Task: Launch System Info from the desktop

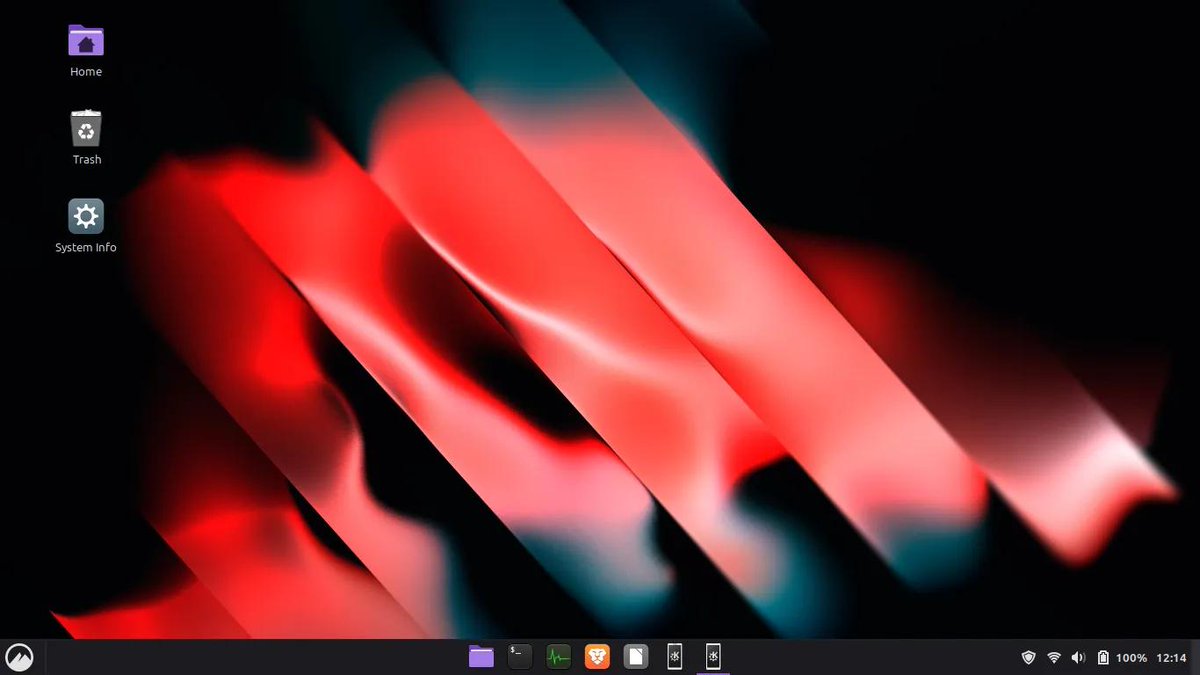Action: [x=86, y=216]
